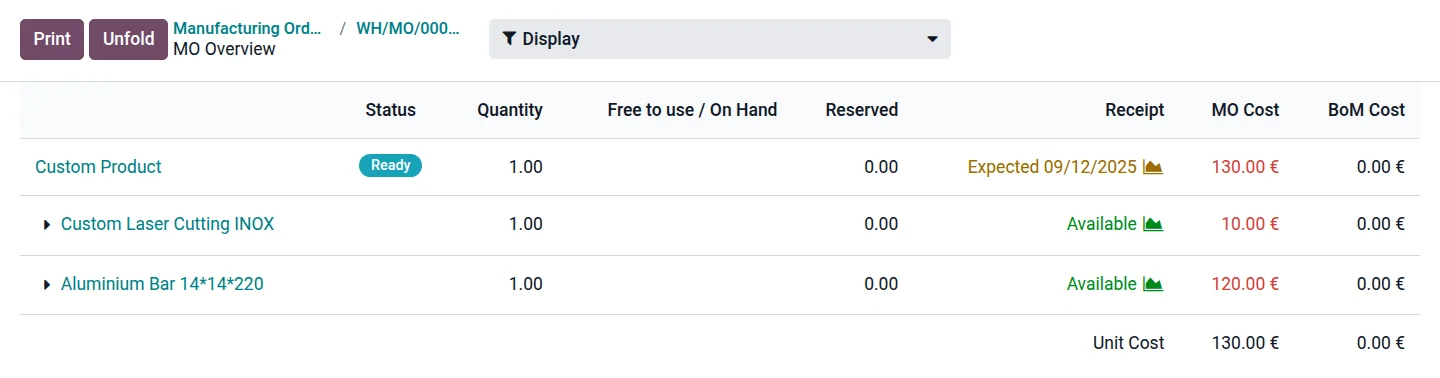Click the filter funnel icon in Display
Viewport: 1440px width, 378px height.
pos(509,39)
